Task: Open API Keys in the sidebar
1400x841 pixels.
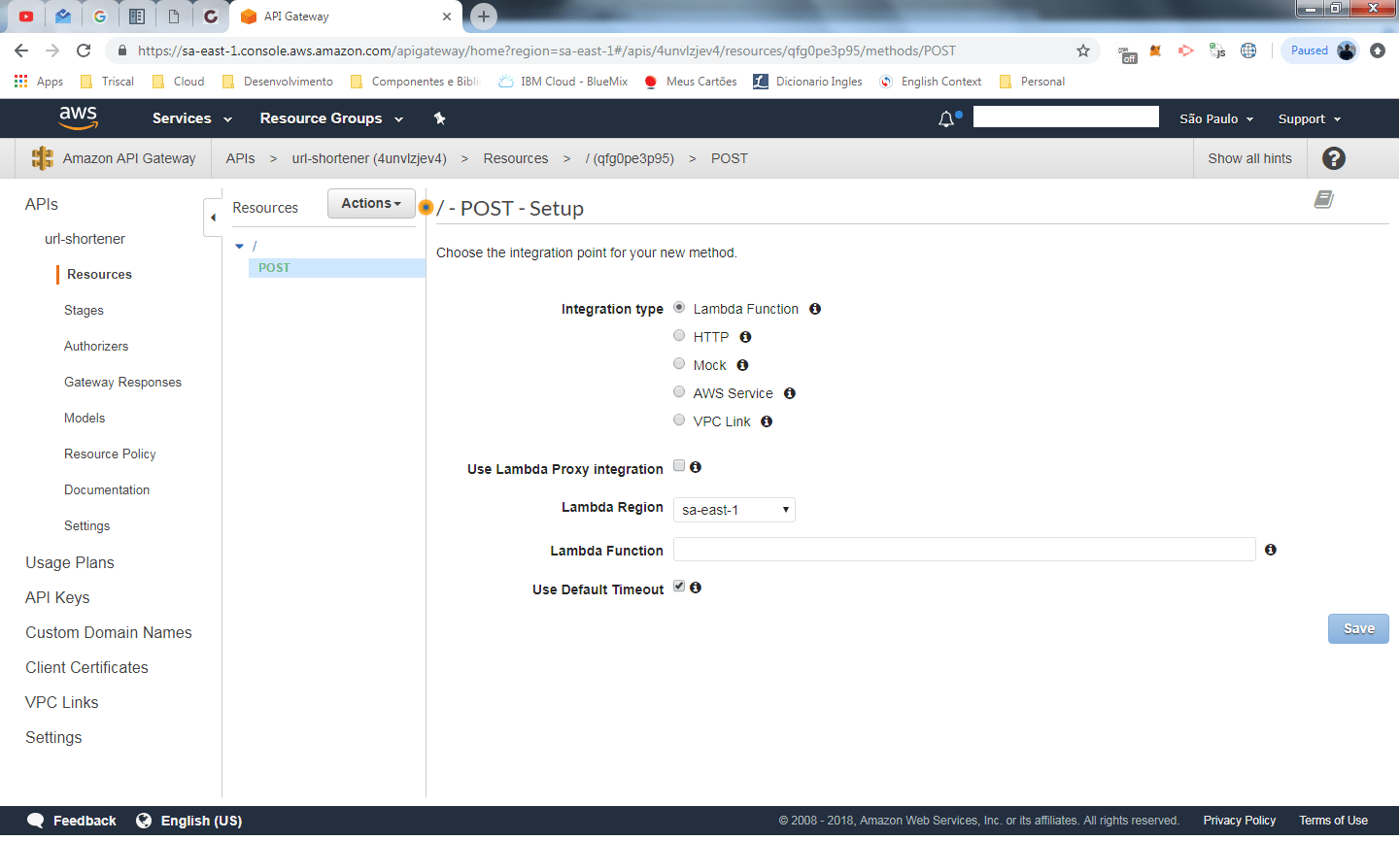Action: click(57, 597)
